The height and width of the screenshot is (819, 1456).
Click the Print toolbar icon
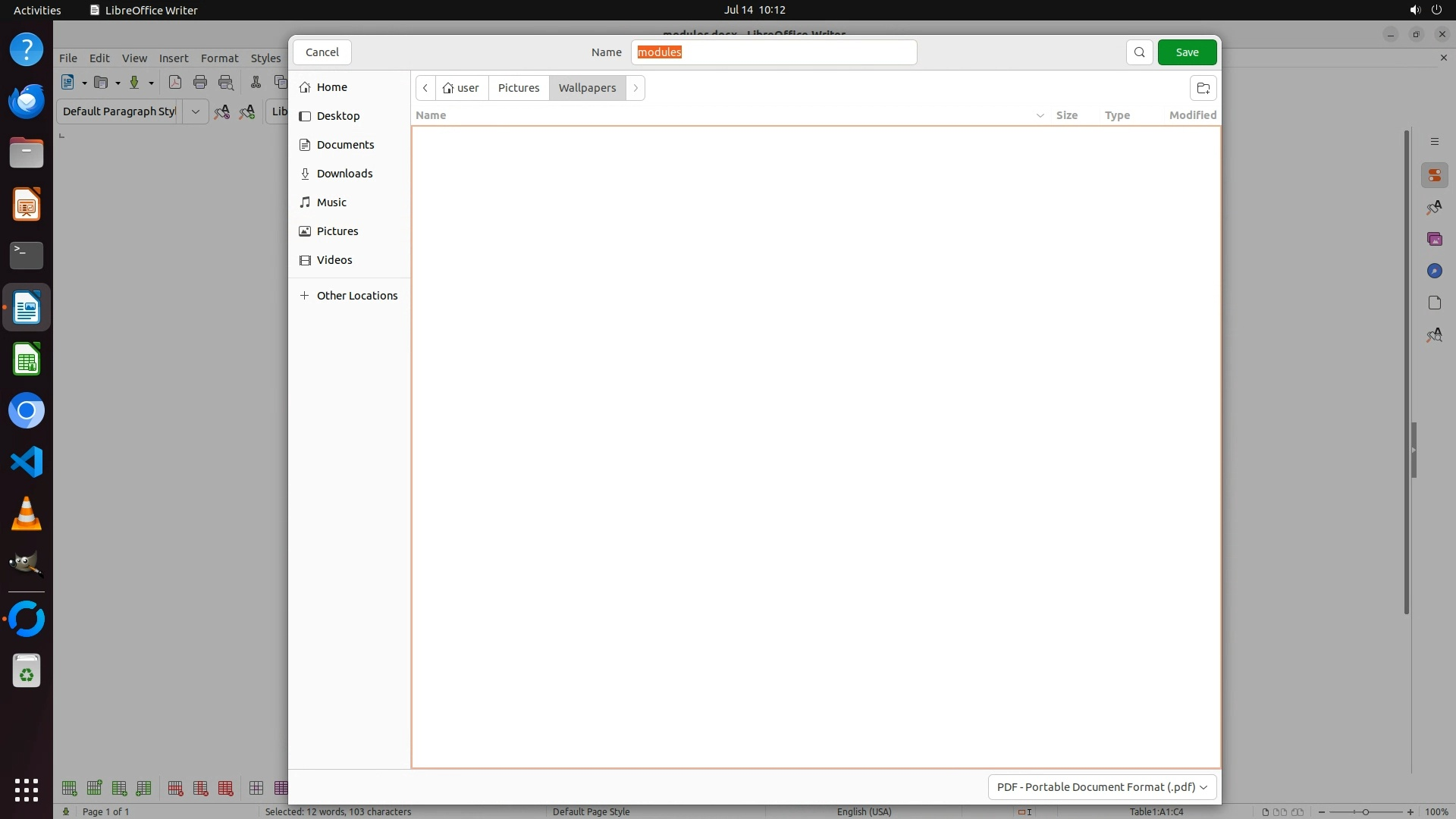[200, 83]
